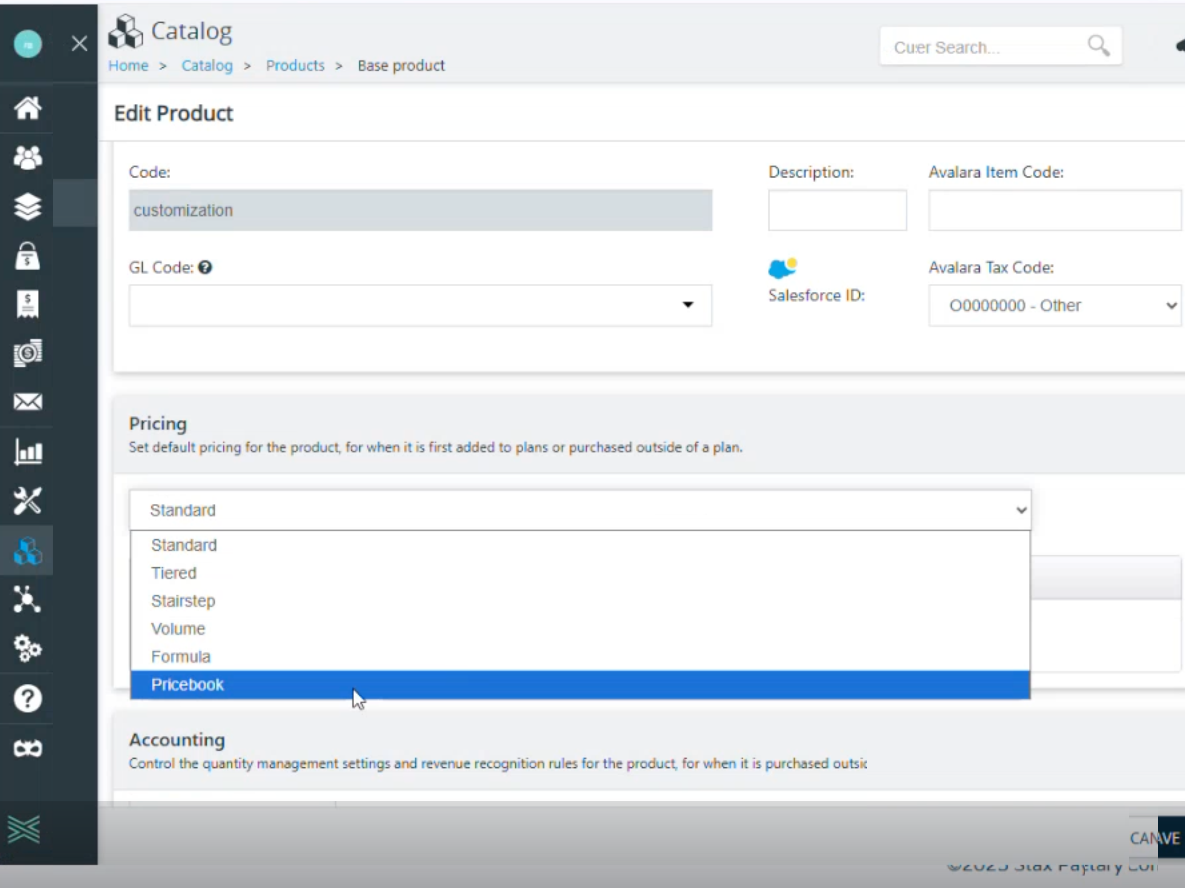Open the network nodes integrations icon
Viewport: 1185px width, 888px height.
point(28,600)
